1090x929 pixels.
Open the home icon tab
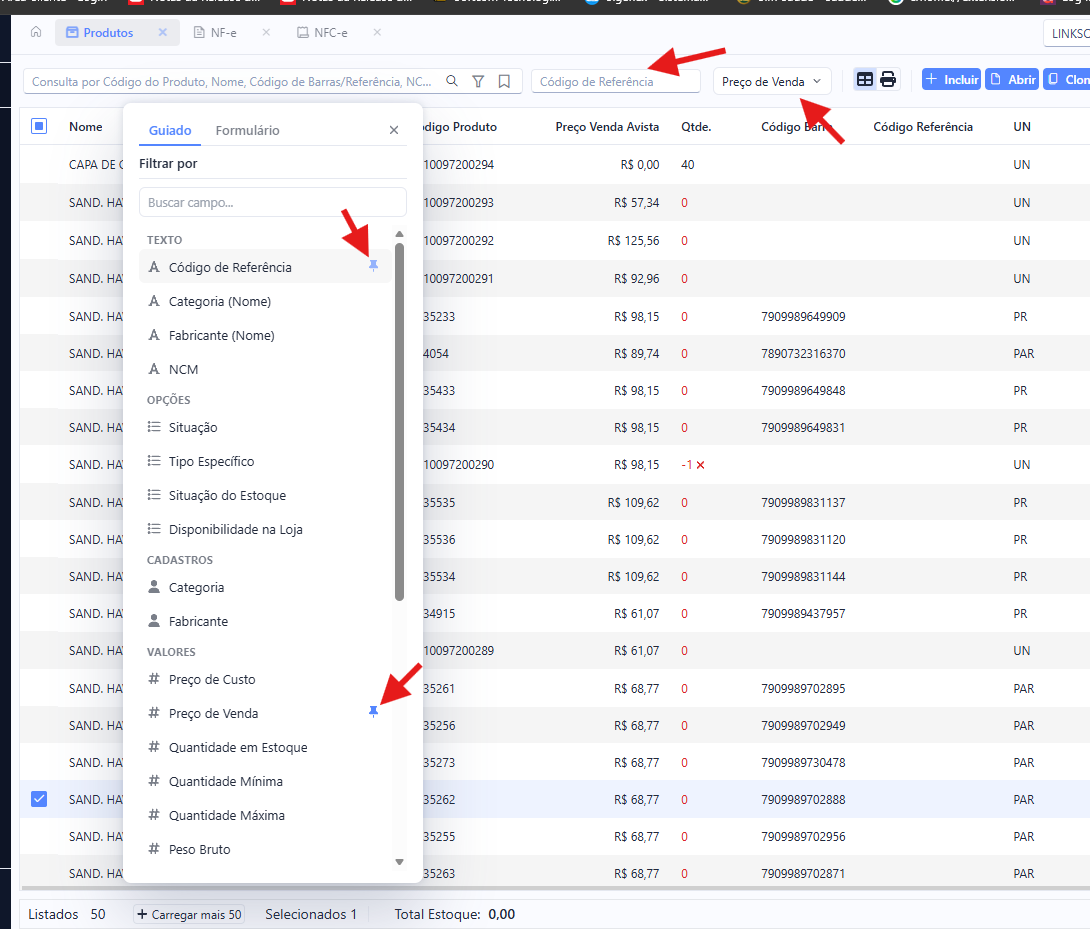click(36, 33)
